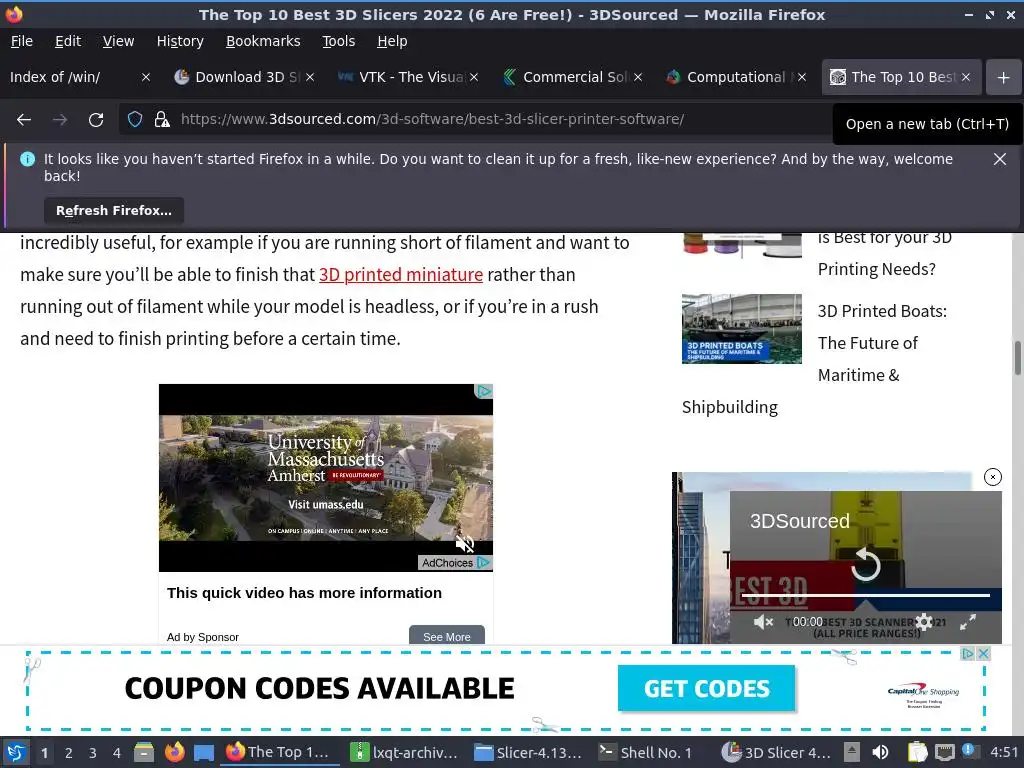Open tracking protection shield icon
The width and height of the screenshot is (1024, 768).
[135, 120]
